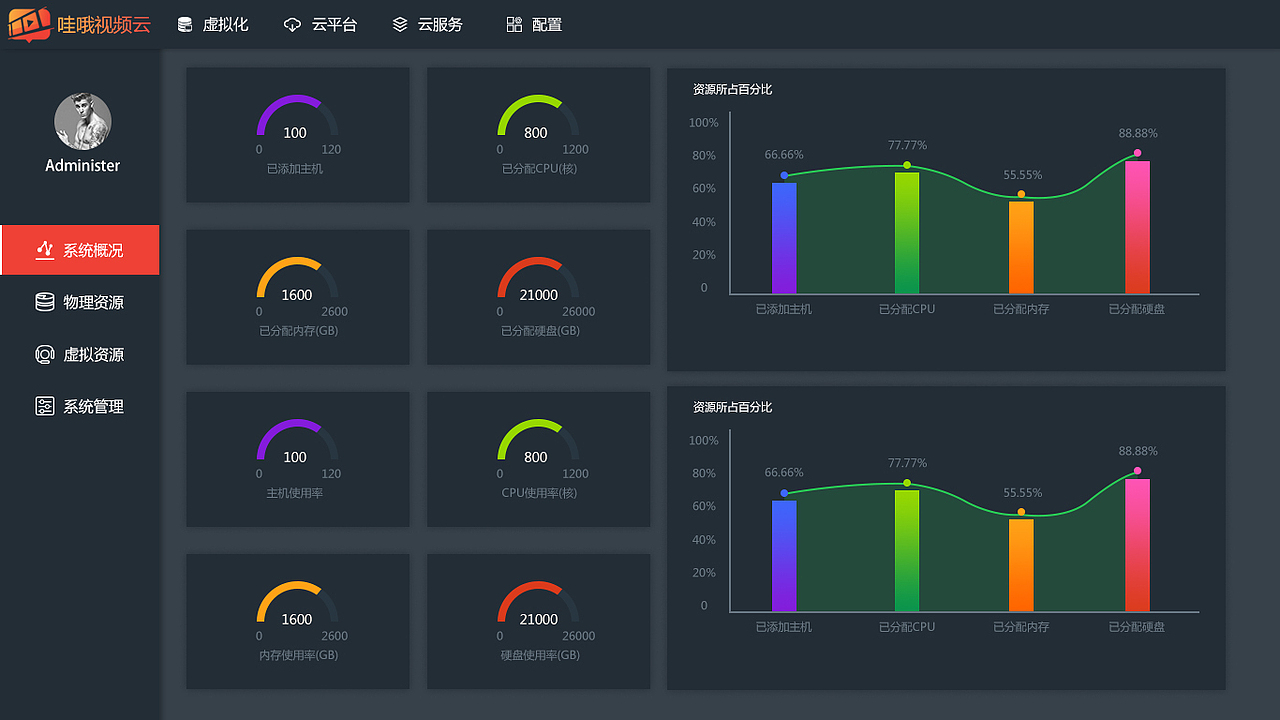Click the orange 已分配内存 bar in lower chart
Viewport: 1280px width, 720px height.
[x=1021, y=566]
